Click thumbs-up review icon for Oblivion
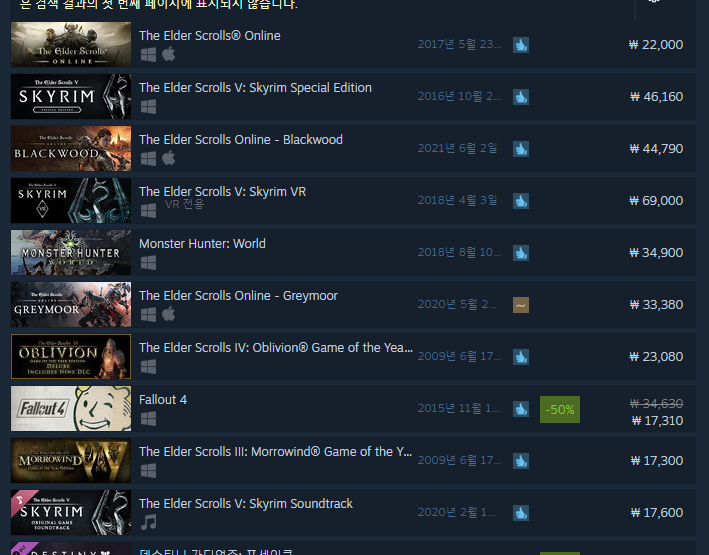This screenshot has height=555, width=709. [521, 357]
